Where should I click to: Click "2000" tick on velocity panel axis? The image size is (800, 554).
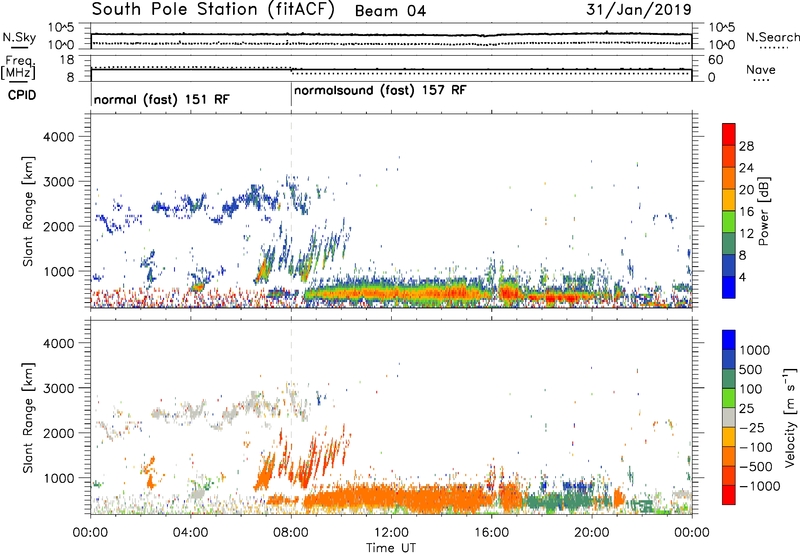tap(58, 433)
